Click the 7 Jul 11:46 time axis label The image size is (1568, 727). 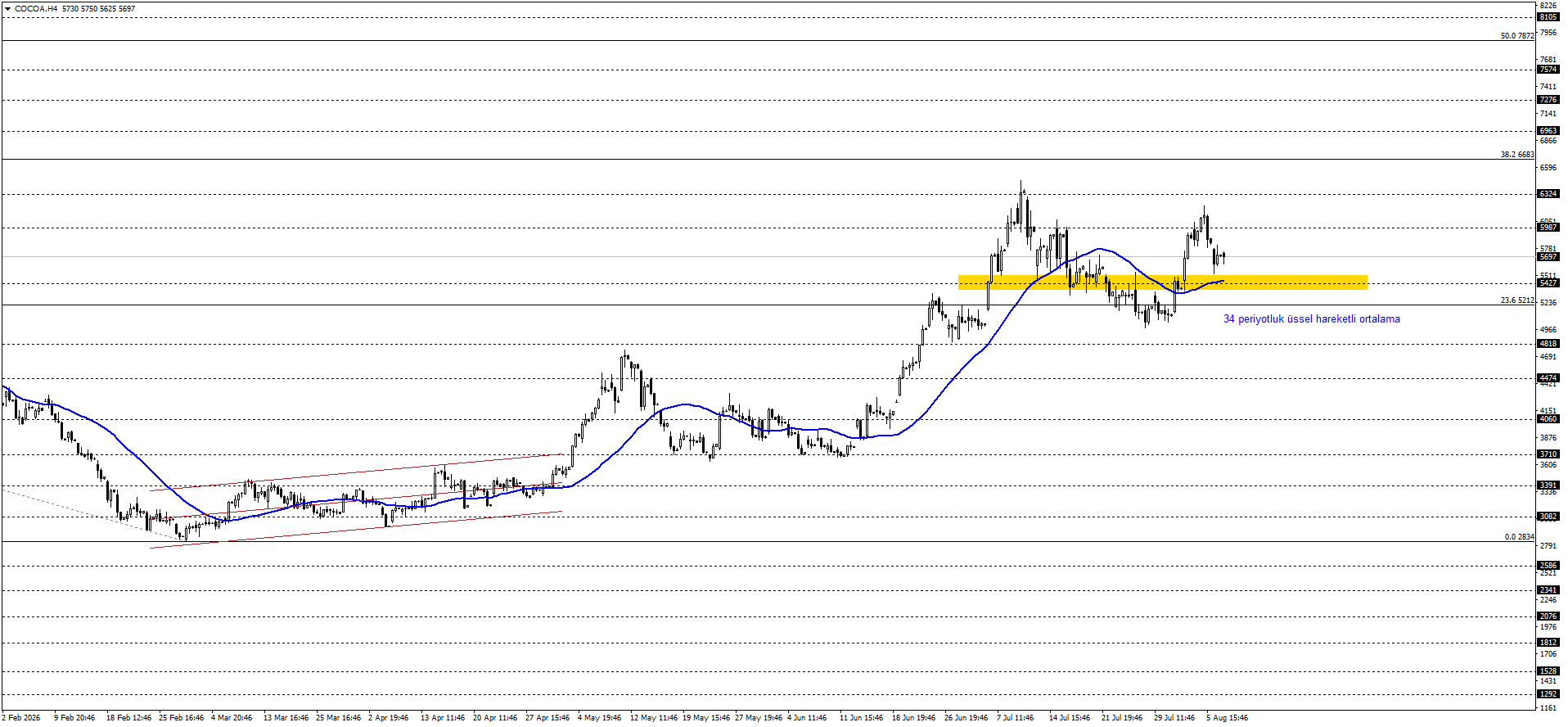point(1015,718)
